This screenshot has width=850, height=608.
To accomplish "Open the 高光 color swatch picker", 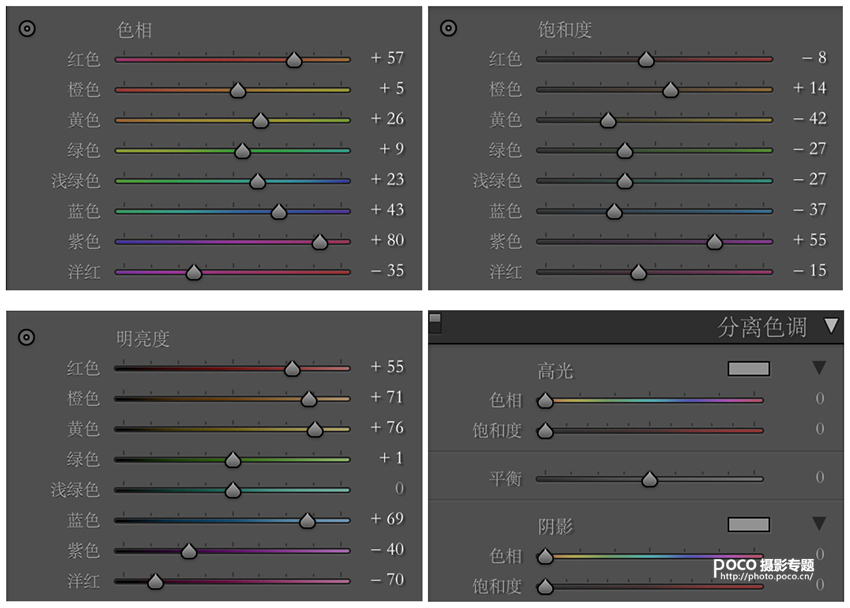I will tap(748, 368).
